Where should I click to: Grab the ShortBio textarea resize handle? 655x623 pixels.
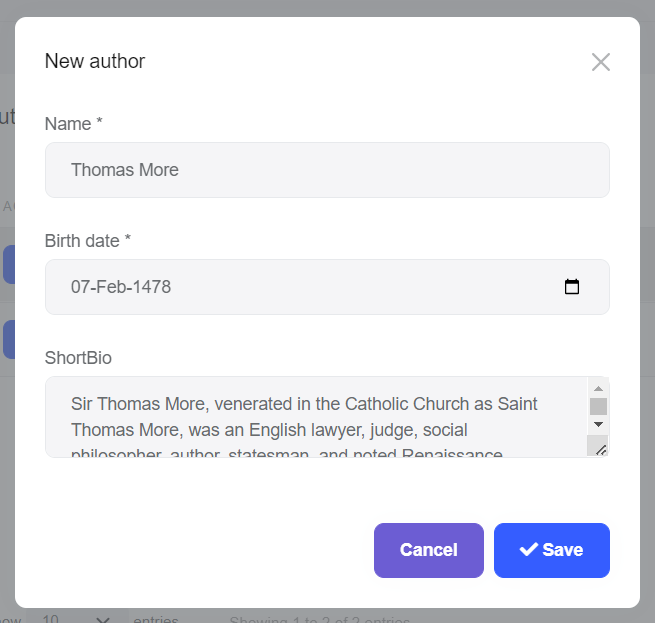[600, 449]
